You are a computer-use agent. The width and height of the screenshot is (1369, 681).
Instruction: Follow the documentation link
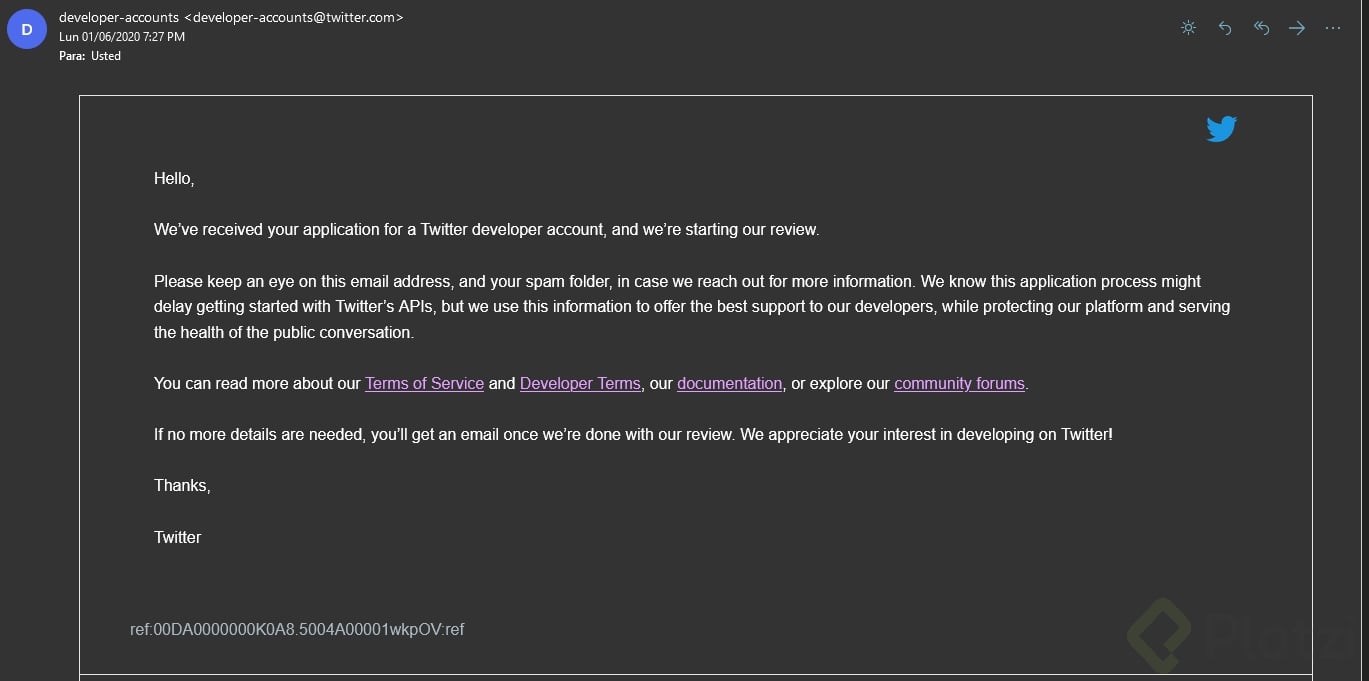click(729, 383)
